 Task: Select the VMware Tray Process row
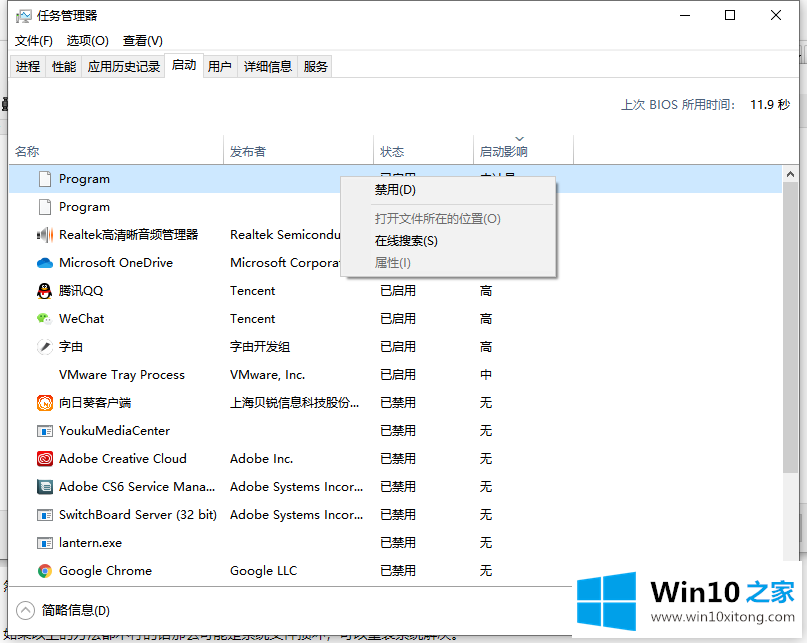pos(395,375)
